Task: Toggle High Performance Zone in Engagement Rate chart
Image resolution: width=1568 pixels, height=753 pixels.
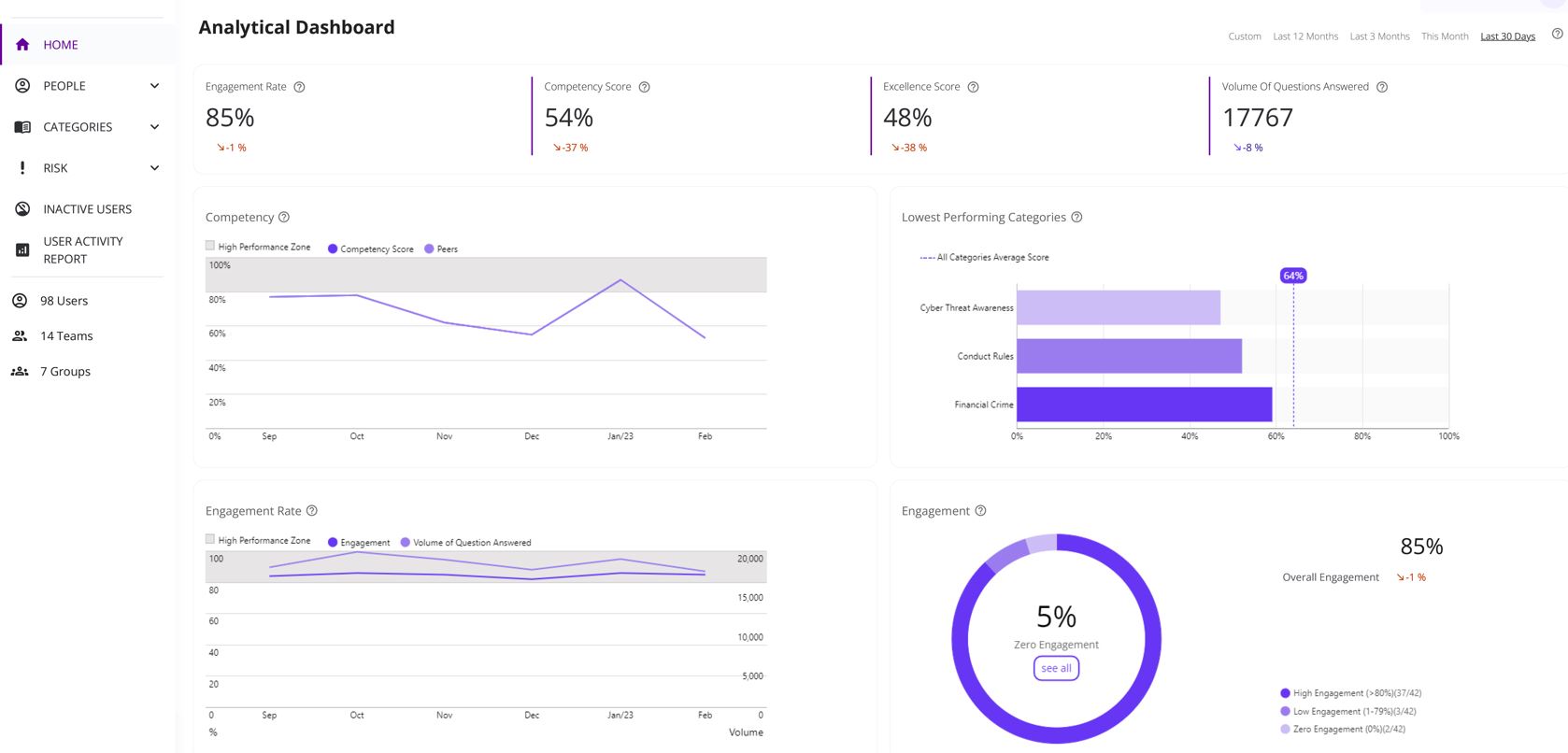Action: click(x=210, y=539)
